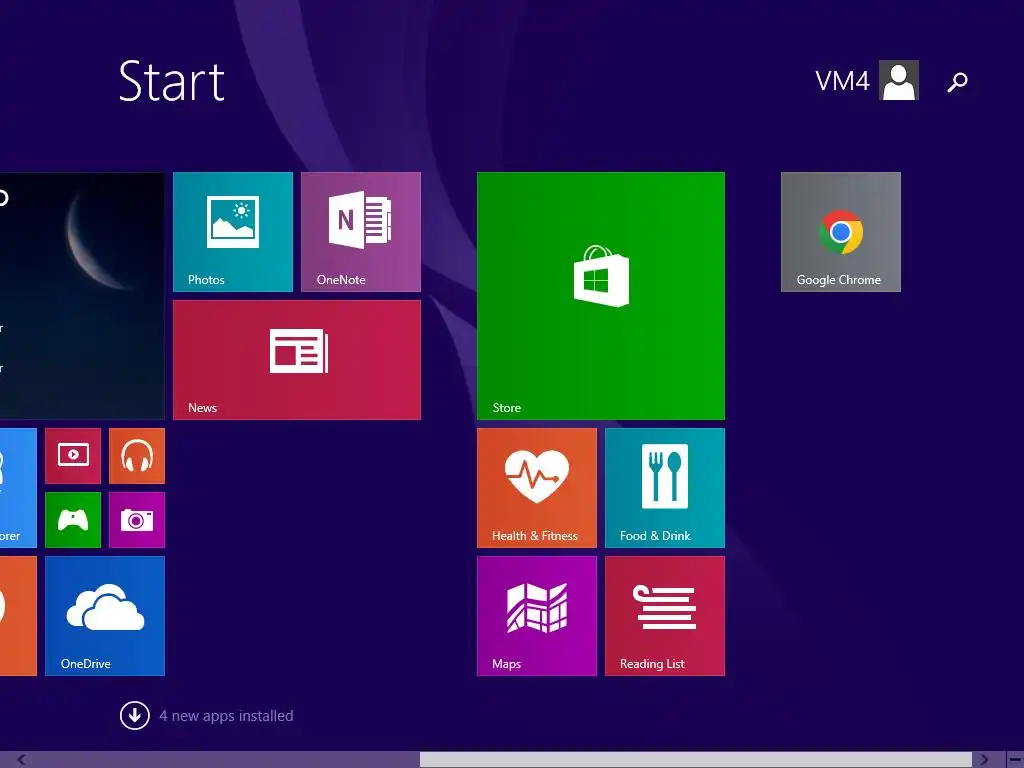
Task: Click the horizontal scrollbar thumb
Action: point(696,760)
